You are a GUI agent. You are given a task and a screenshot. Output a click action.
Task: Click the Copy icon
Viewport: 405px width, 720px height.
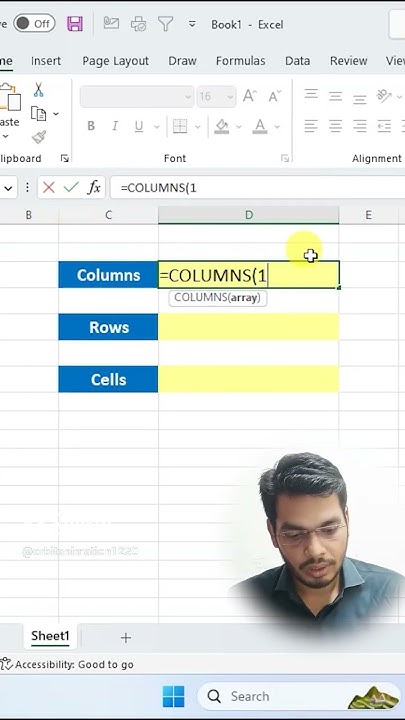tap(39, 113)
